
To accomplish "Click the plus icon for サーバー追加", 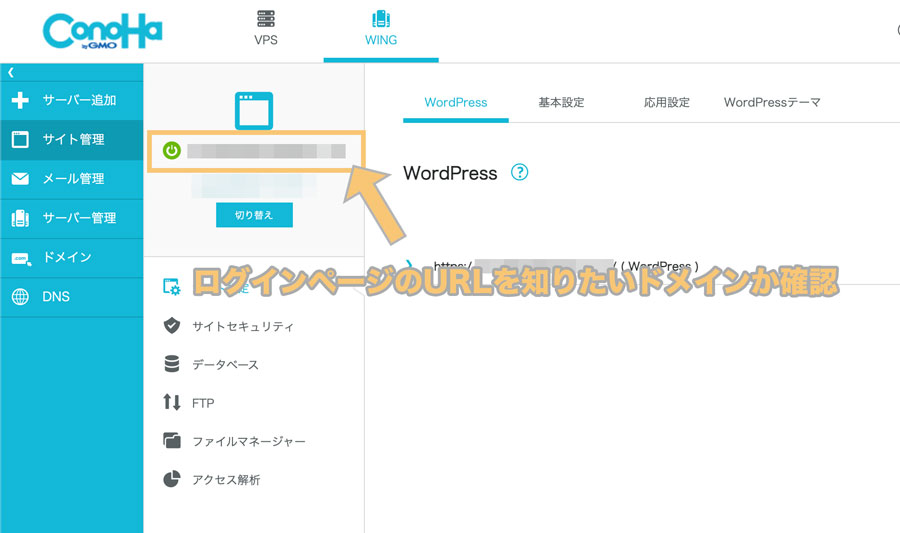I will click(20, 100).
